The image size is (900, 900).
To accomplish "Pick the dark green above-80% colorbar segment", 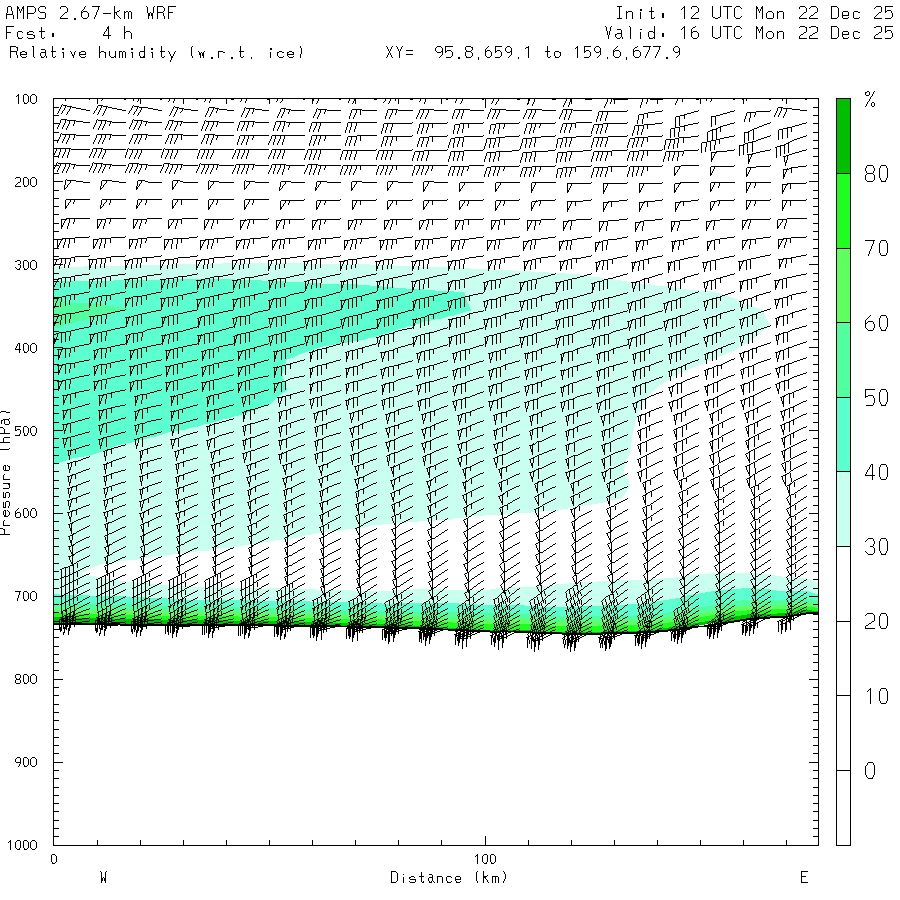I will click(x=843, y=136).
